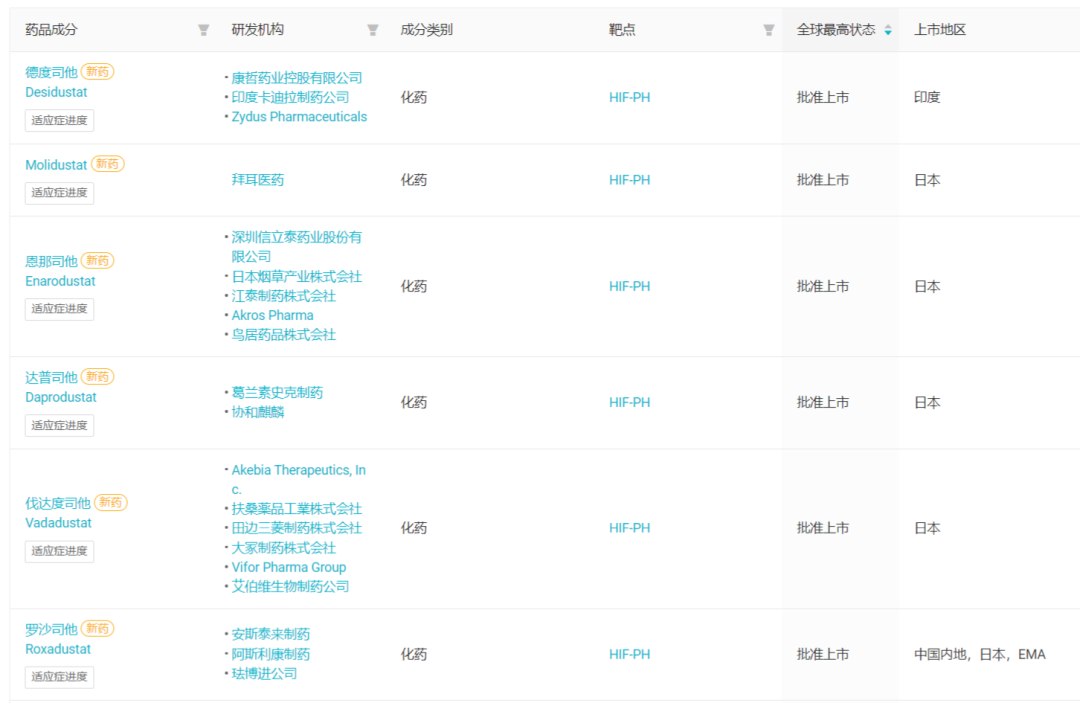
Task: Open HIF-PH target link in Molidustat row
Action: [630, 180]
